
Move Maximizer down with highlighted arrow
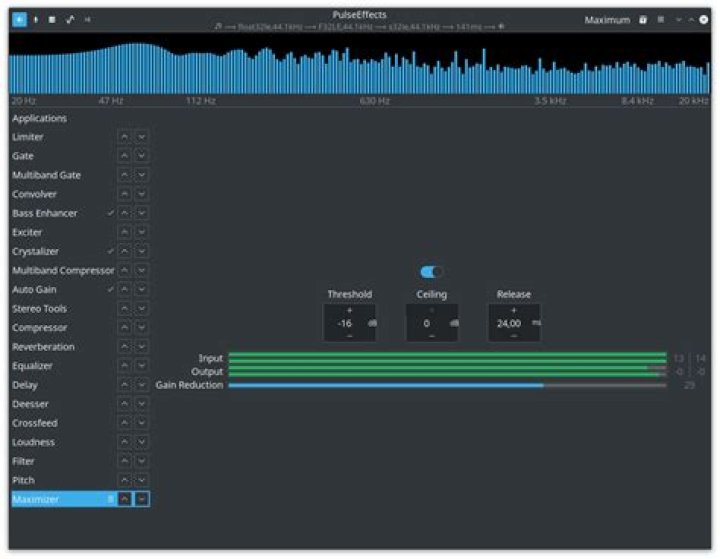tap(142, 499)
